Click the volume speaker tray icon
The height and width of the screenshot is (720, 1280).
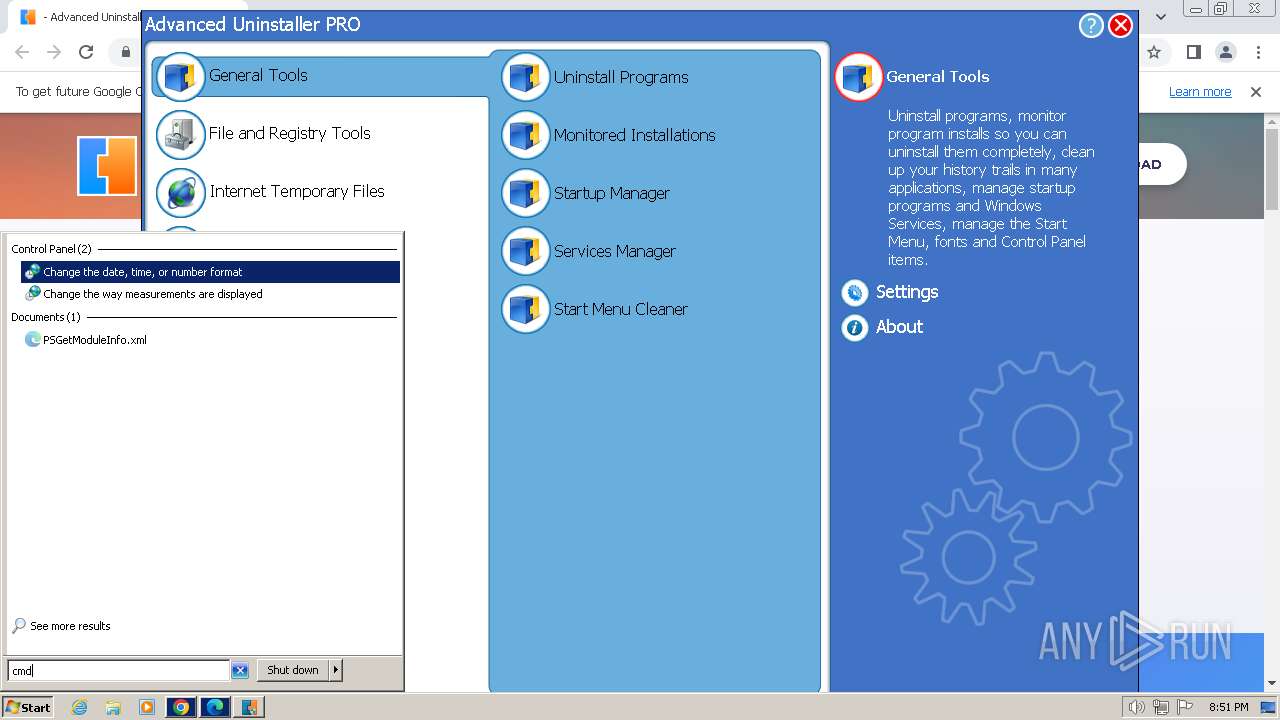pos(1137,707)
